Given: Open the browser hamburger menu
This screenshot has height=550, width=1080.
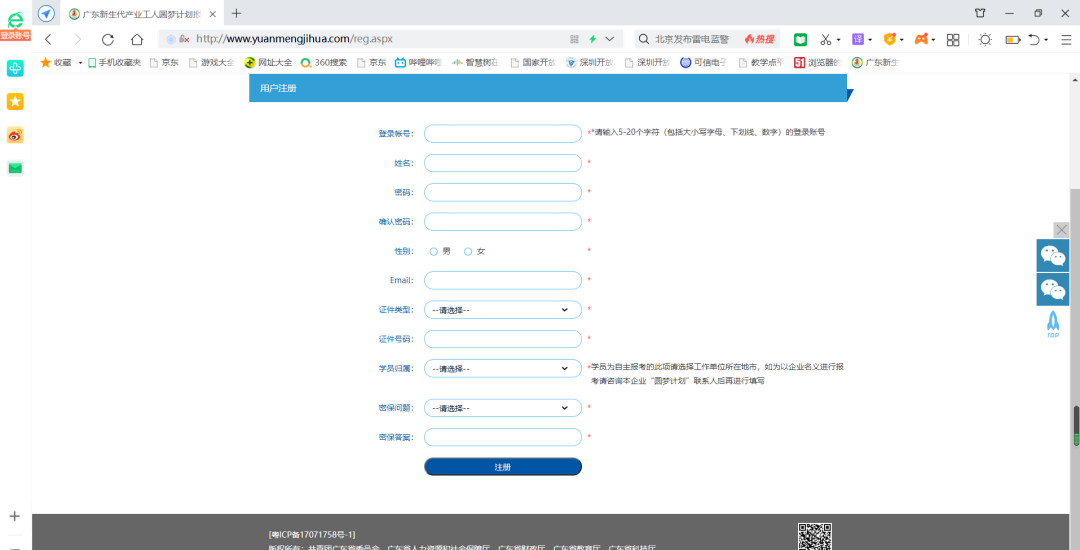Looking at the screenshot, I should (1066, 39).
